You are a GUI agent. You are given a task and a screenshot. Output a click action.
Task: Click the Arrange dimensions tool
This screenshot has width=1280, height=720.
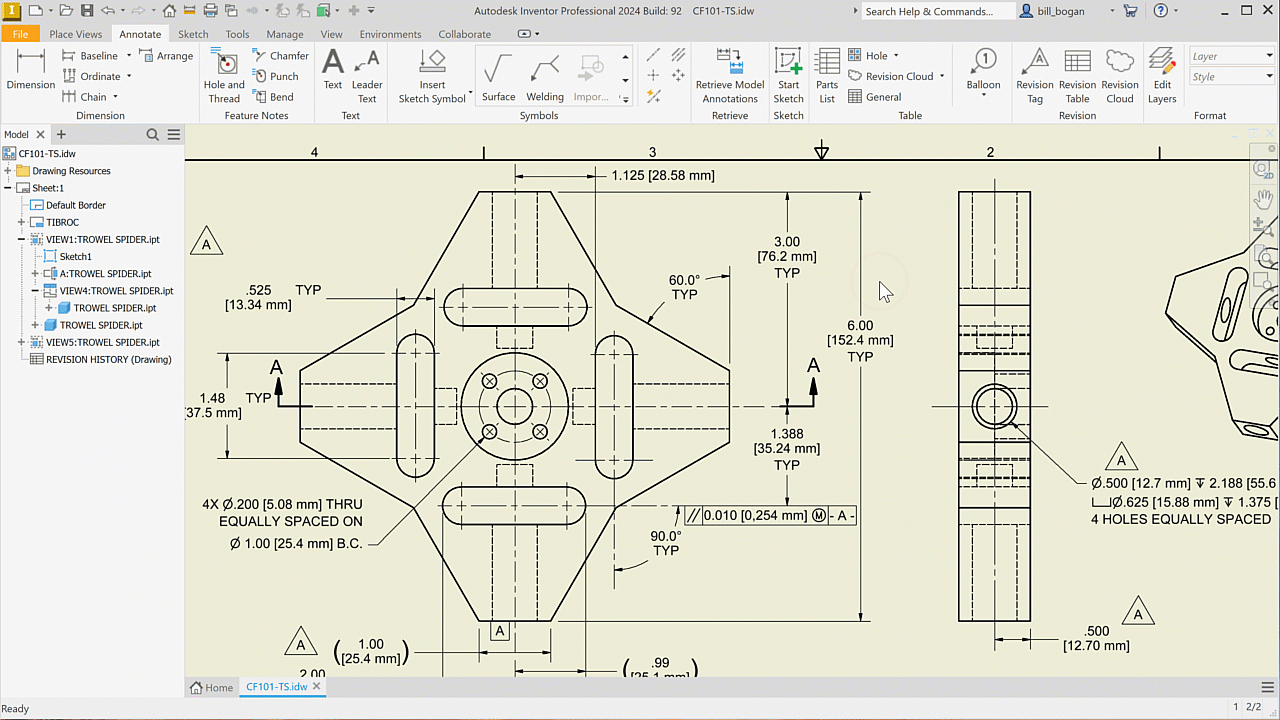[x=166, y=56]
